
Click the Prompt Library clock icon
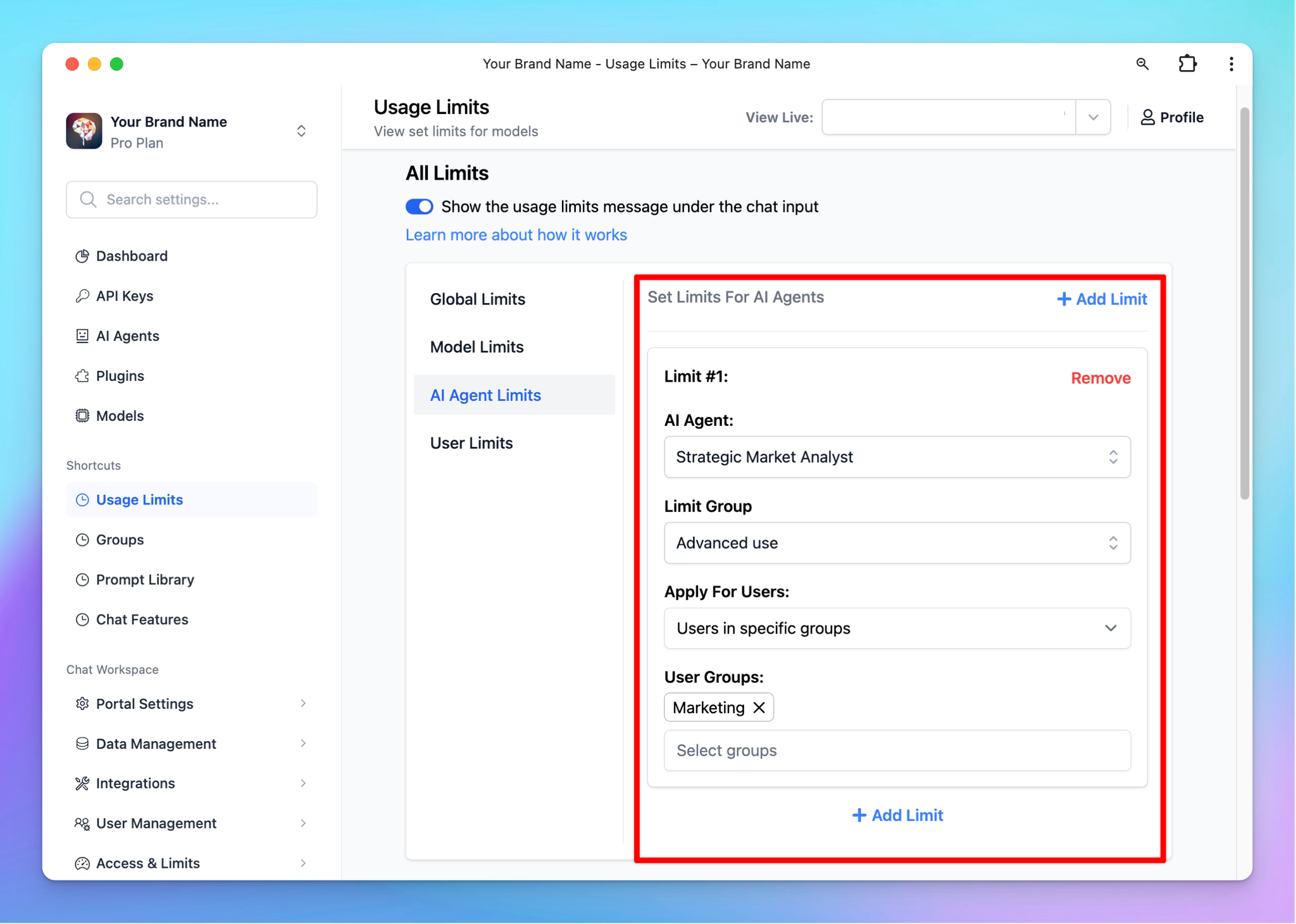[82, 580]
